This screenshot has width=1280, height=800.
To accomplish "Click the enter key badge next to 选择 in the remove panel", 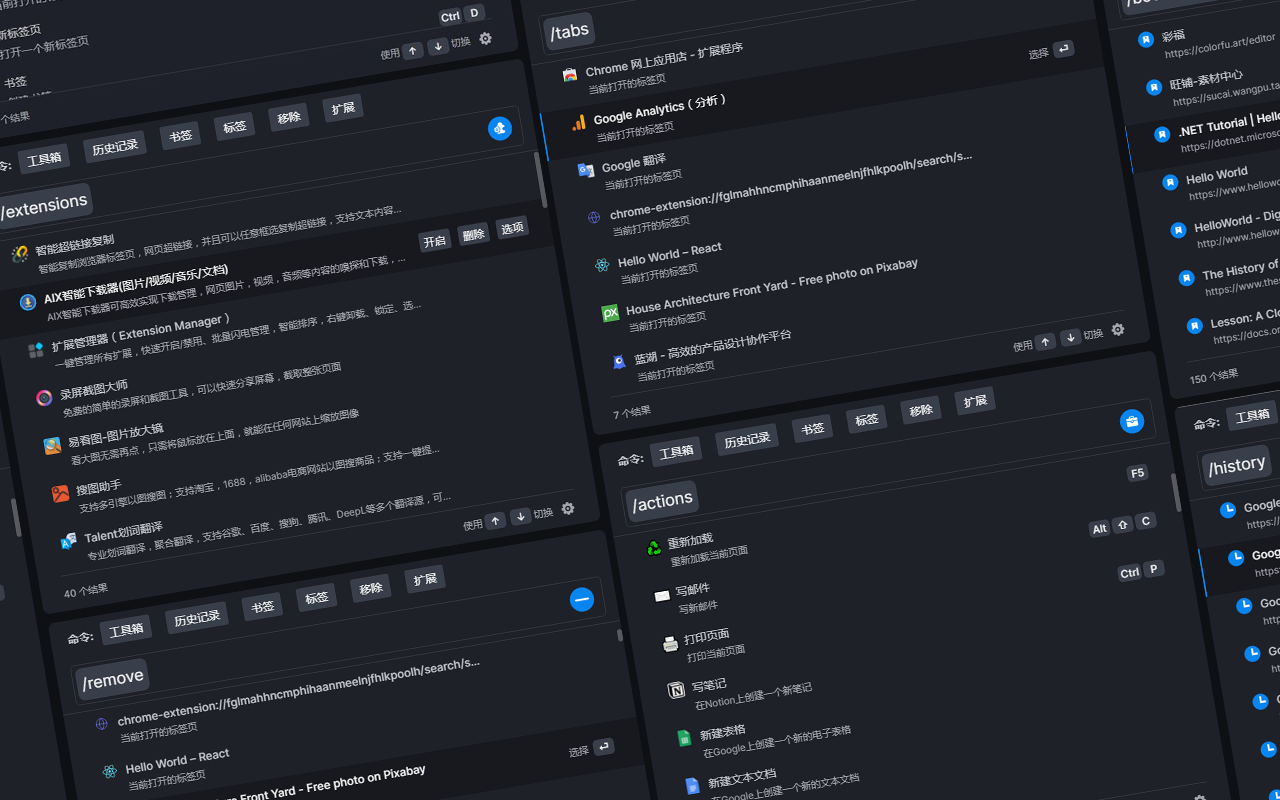I will [x=603, y=747].
